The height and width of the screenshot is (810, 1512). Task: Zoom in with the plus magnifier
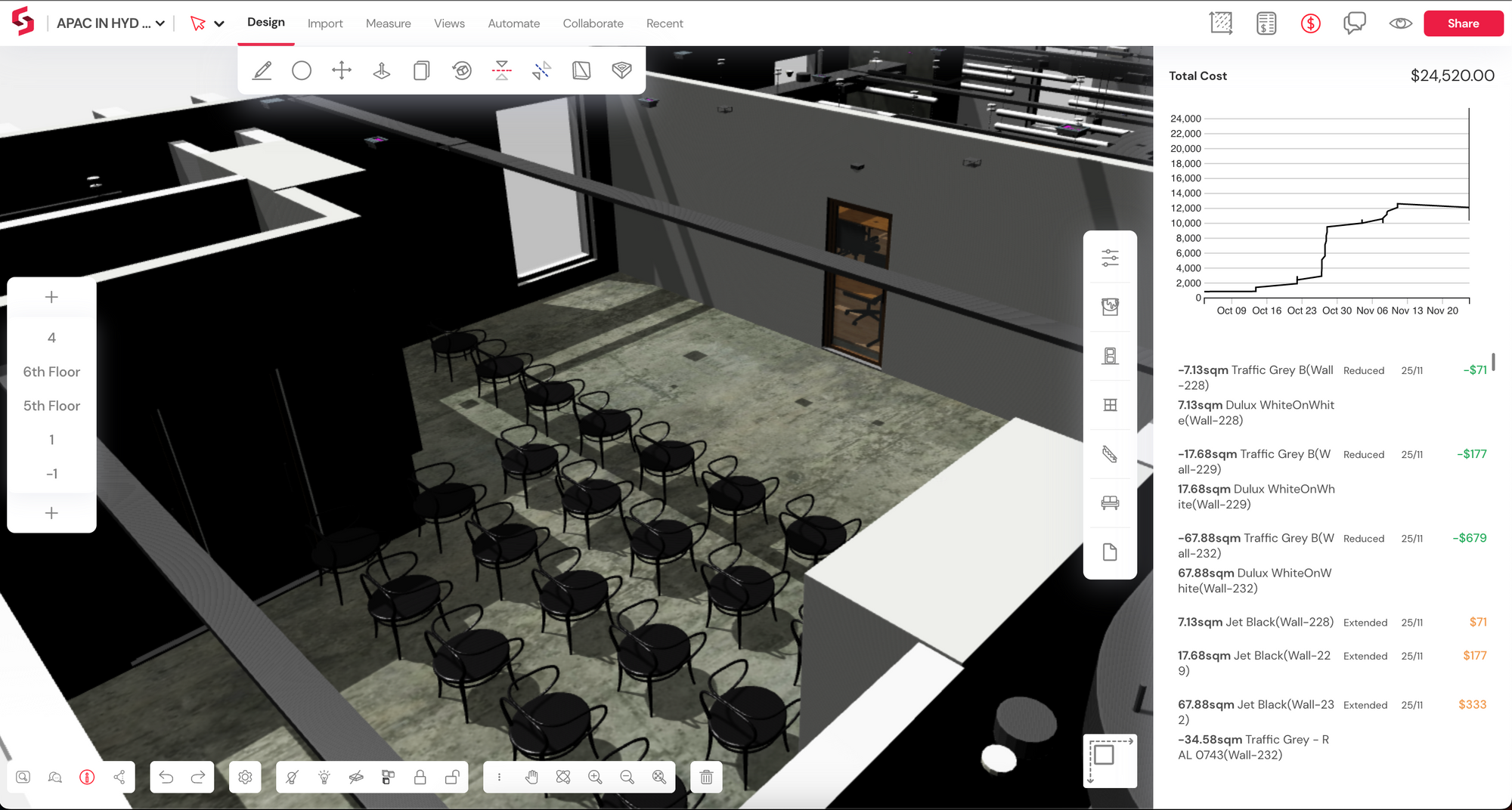595,777
